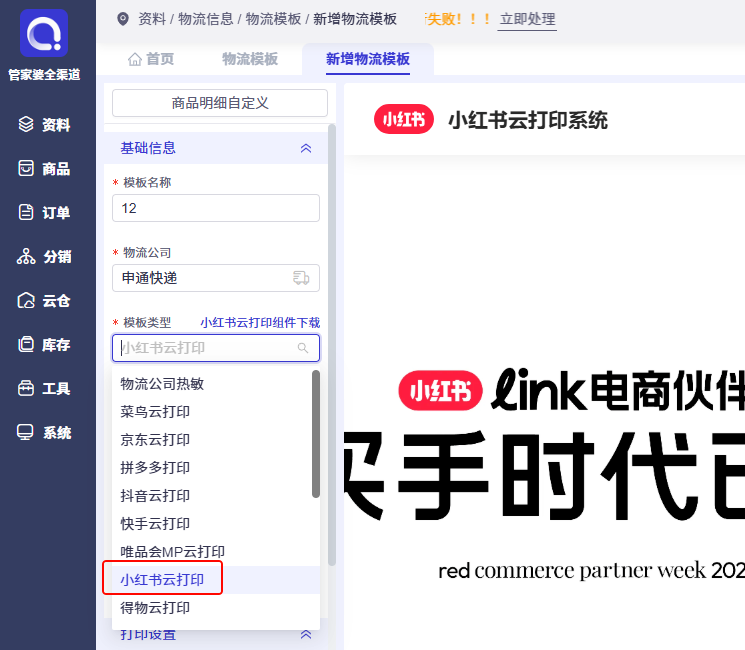Viewport: 745px width, 650px height.
Task: Click the 模板类型 search combo box
Action: pyautogui.click(x=216, y=348)
